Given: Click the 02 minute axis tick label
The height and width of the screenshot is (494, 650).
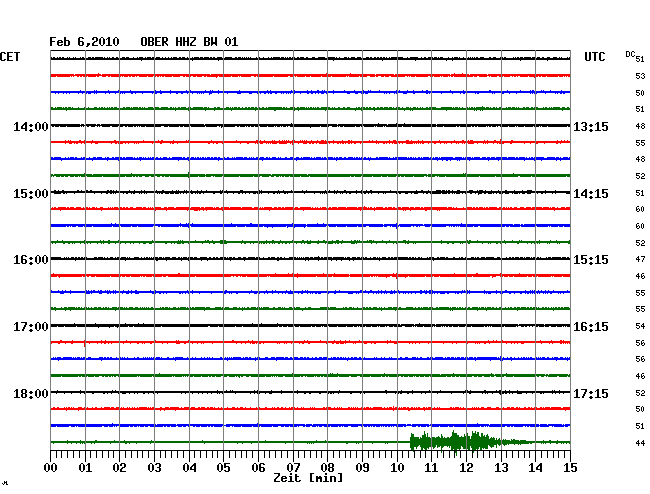Looking at the screenshot, I should tap(119, 467).
